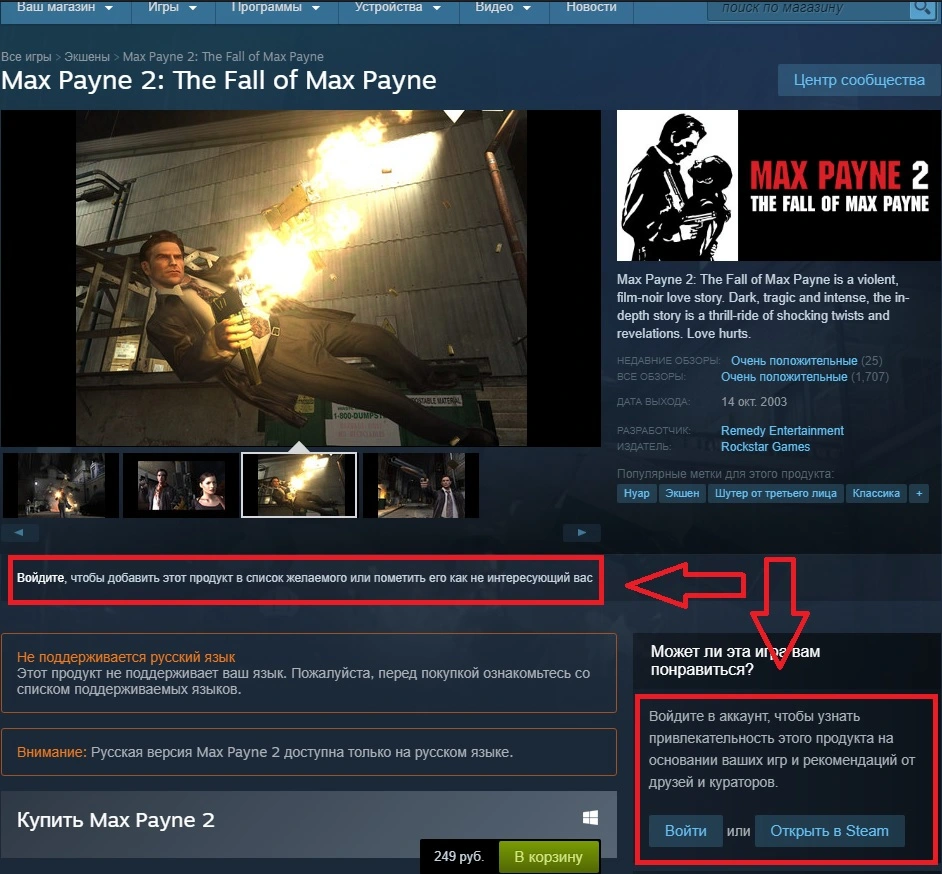
Task: Open the Устройства dropdown
Action: tap(398, 8)
